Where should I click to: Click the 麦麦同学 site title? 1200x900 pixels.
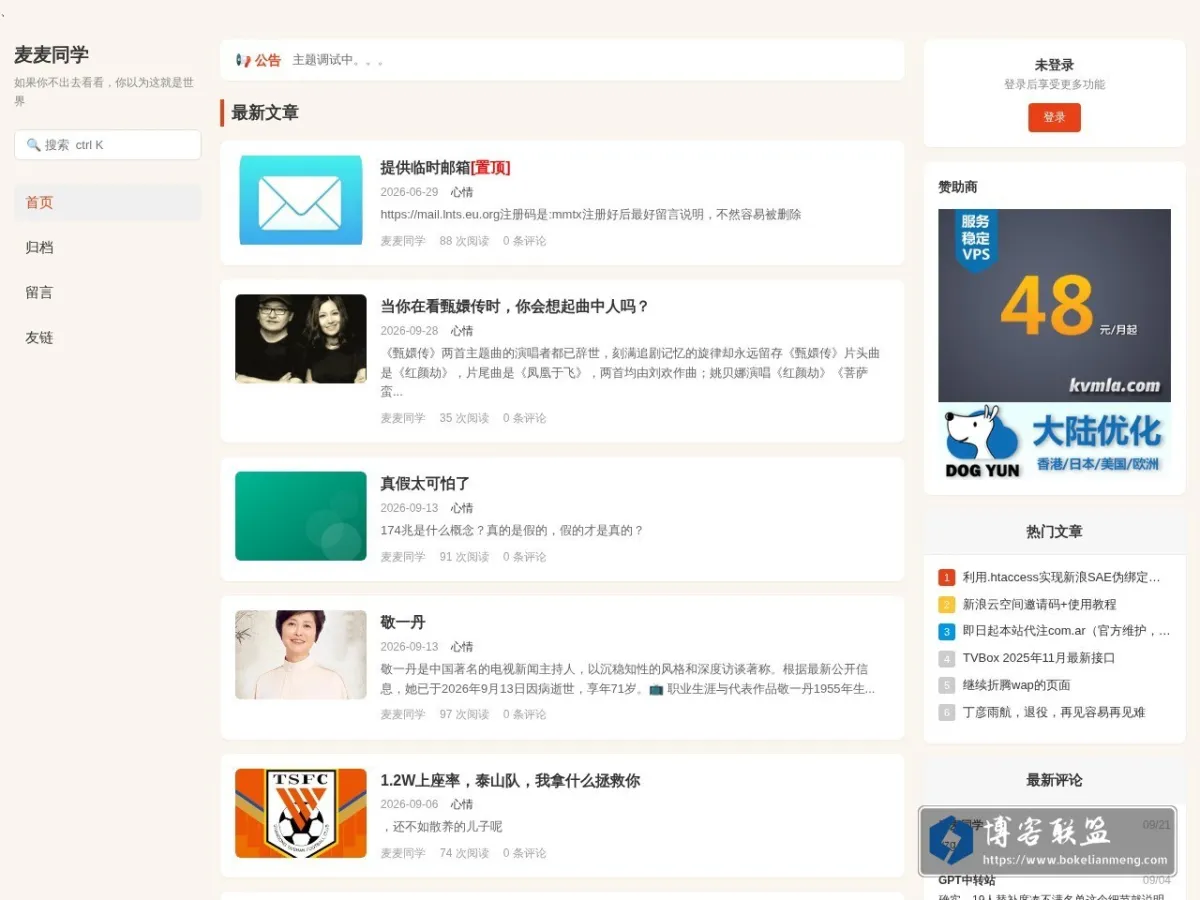[x=51, y=54]
